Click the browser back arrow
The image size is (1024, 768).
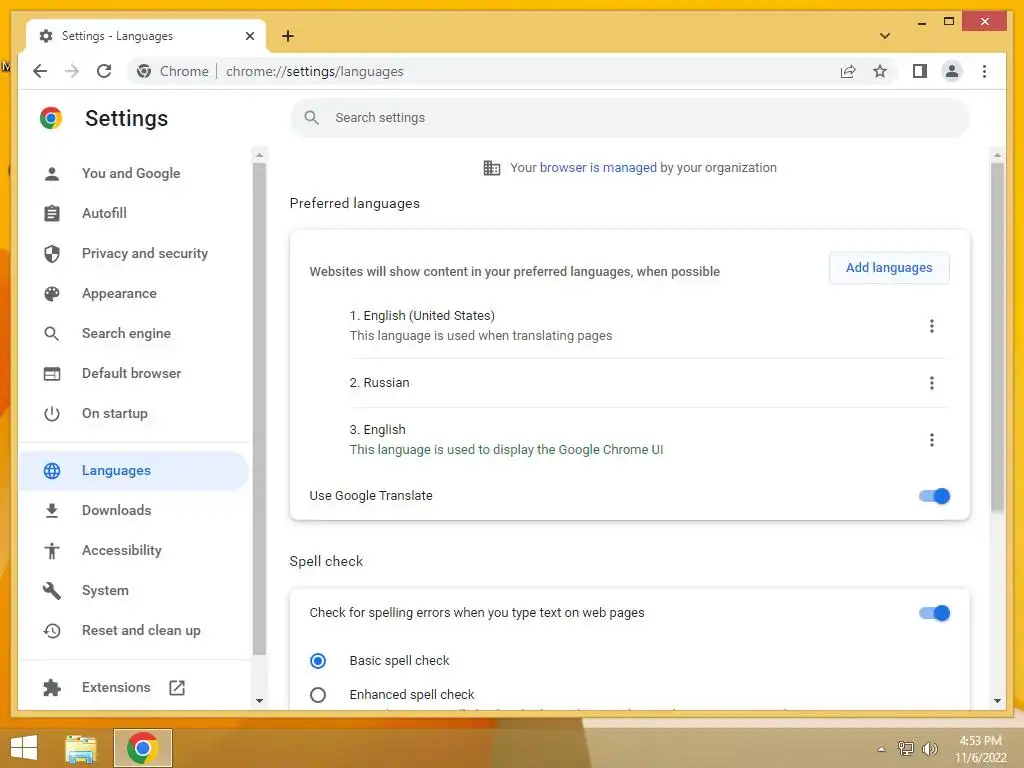(40, 71)
